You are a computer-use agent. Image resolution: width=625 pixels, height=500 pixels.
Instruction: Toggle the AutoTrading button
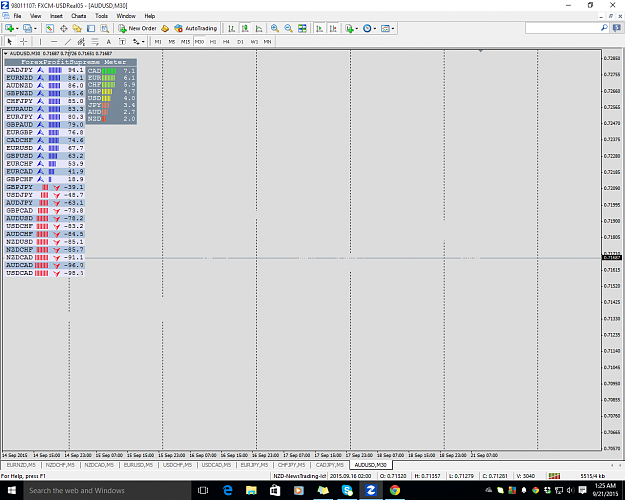pos(196,28)
